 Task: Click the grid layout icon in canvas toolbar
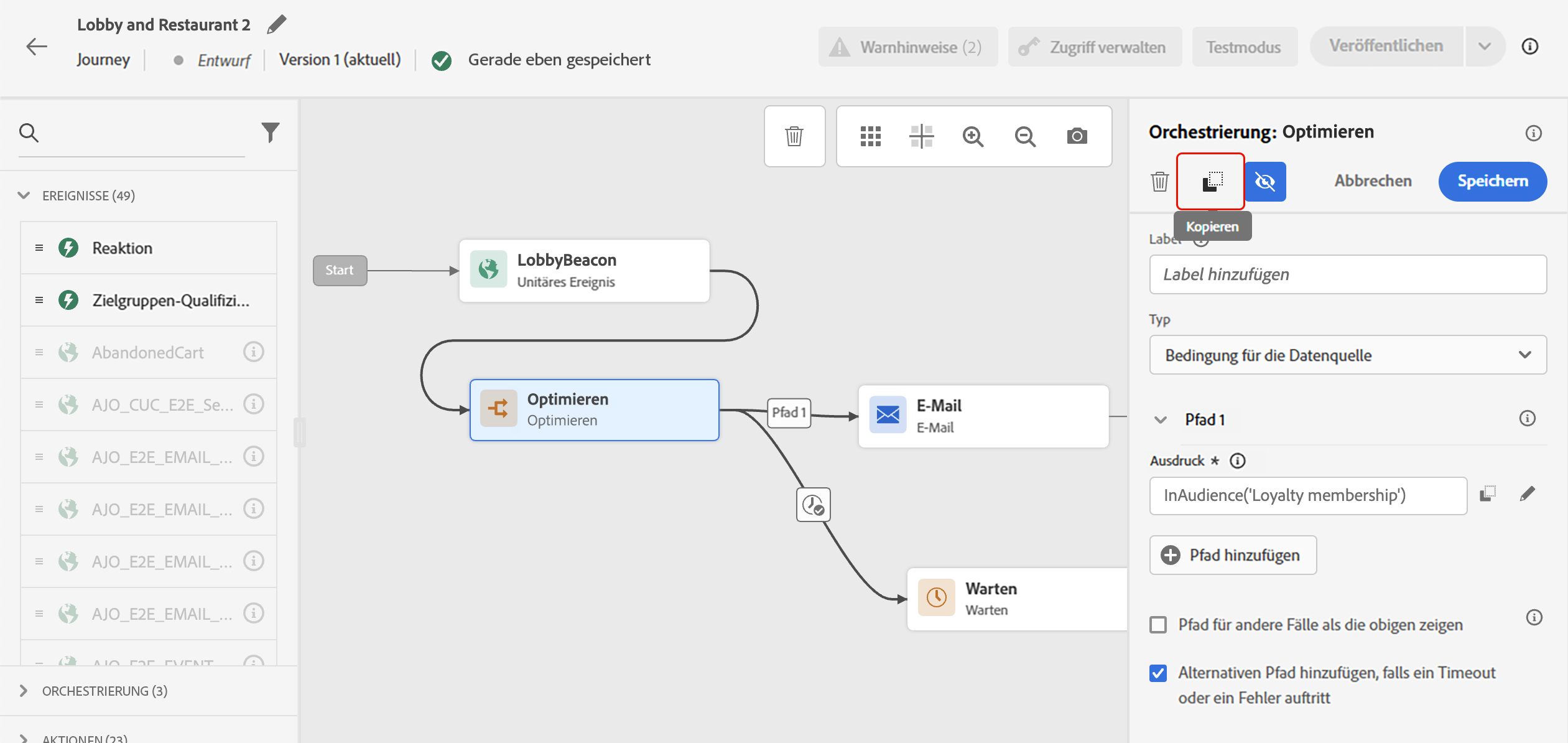click(x=870, y=136)
